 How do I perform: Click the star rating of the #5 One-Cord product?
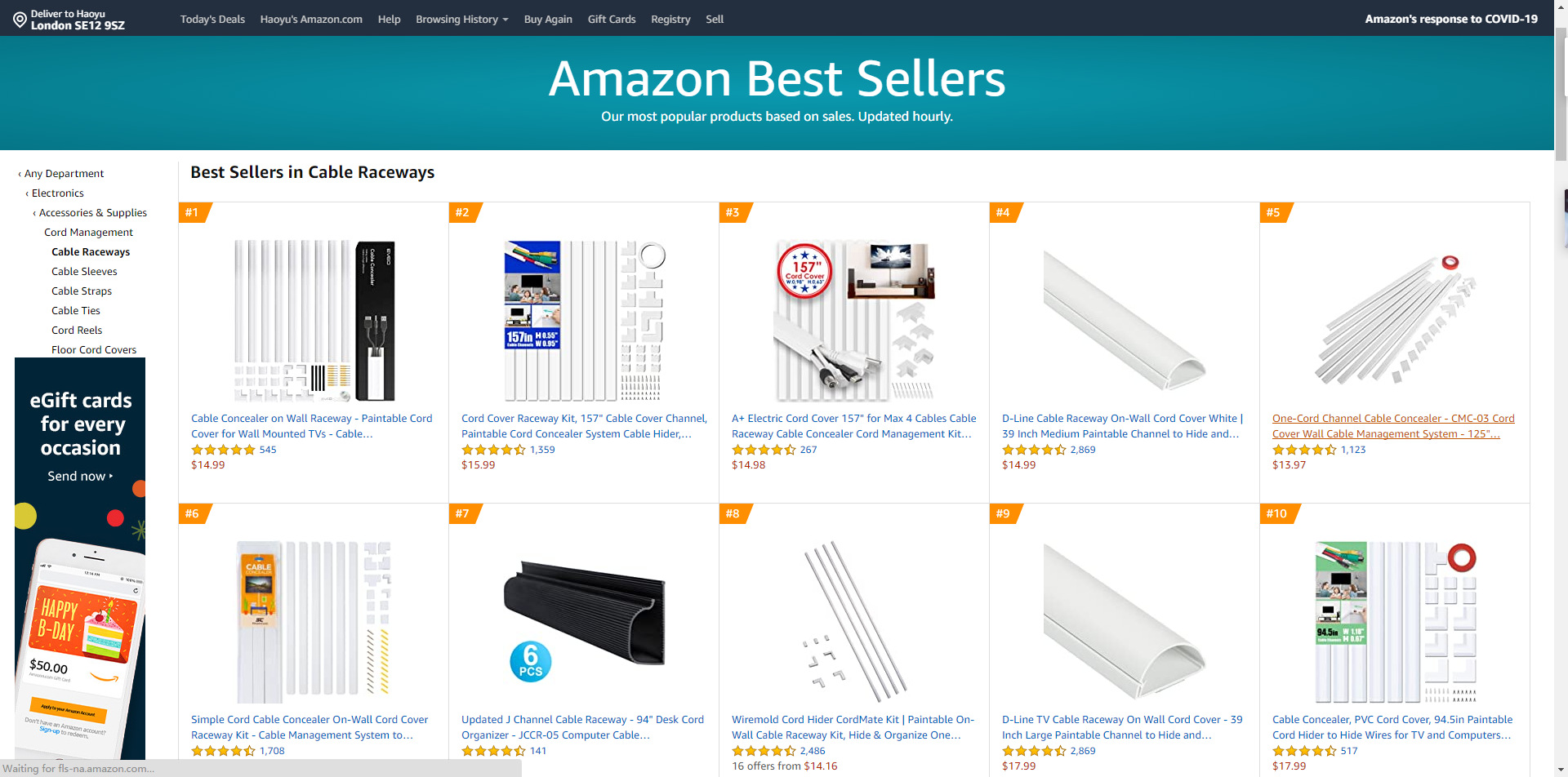pos(1304,450)
